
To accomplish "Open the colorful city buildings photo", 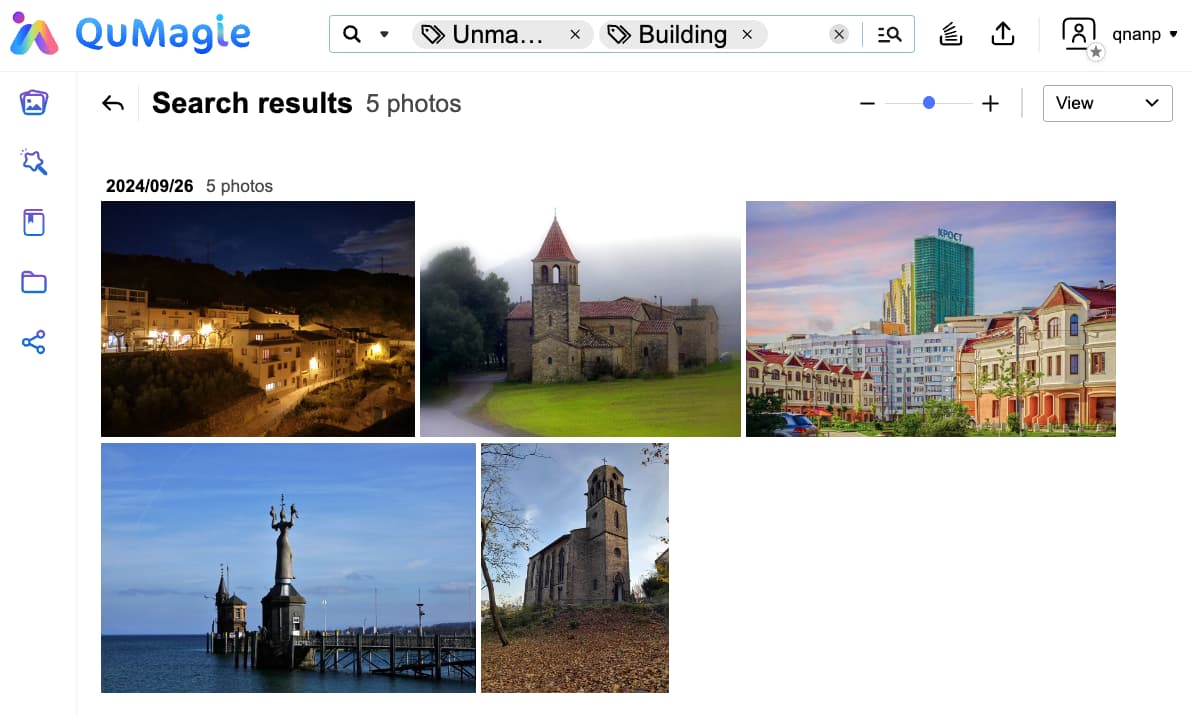I will pos(930,319).
